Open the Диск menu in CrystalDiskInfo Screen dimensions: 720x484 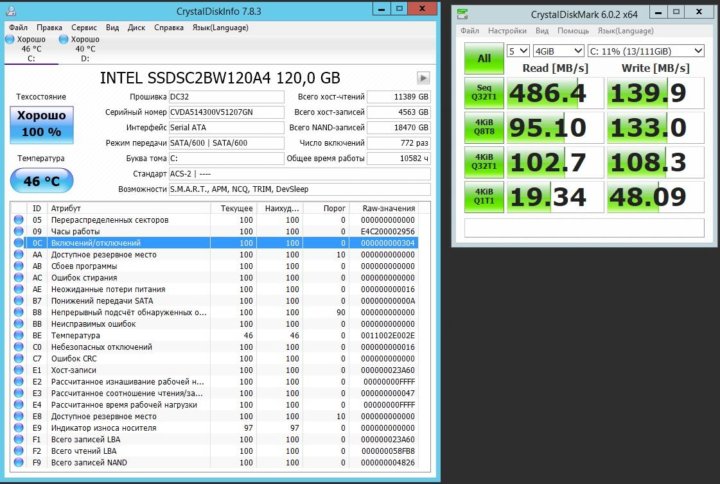138,28
